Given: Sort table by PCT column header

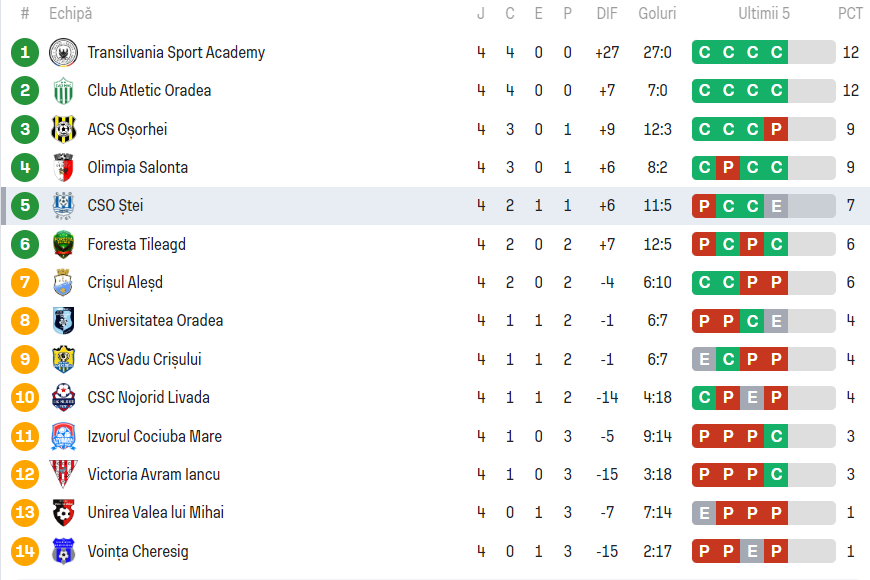Looking at the screenshot, I should coord(850,14).
